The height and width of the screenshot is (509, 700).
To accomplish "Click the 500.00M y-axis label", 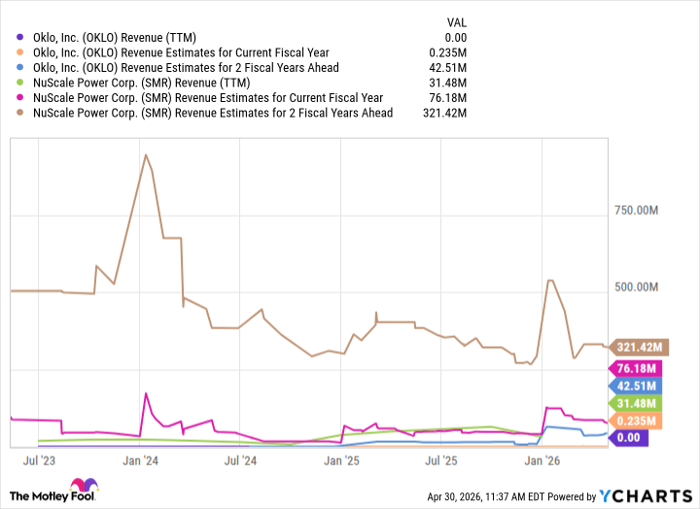I will 636,287.
